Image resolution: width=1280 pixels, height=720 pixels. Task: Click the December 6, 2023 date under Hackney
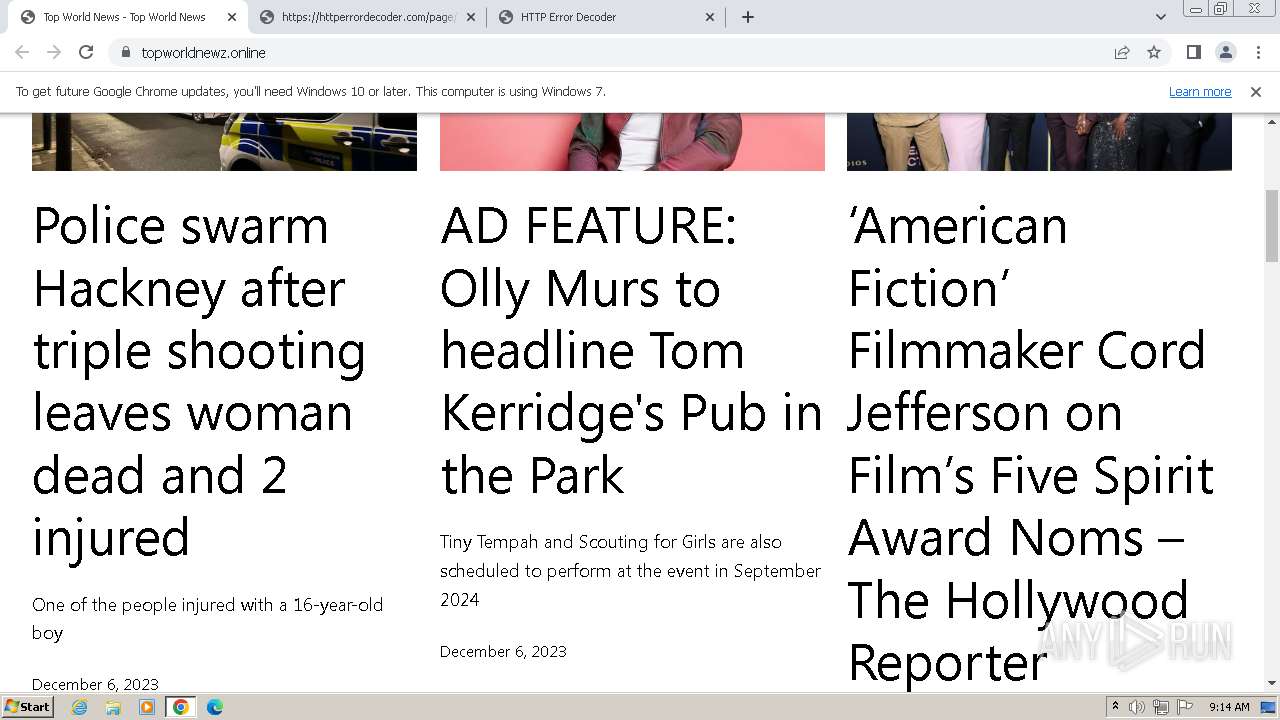point(95,684)
